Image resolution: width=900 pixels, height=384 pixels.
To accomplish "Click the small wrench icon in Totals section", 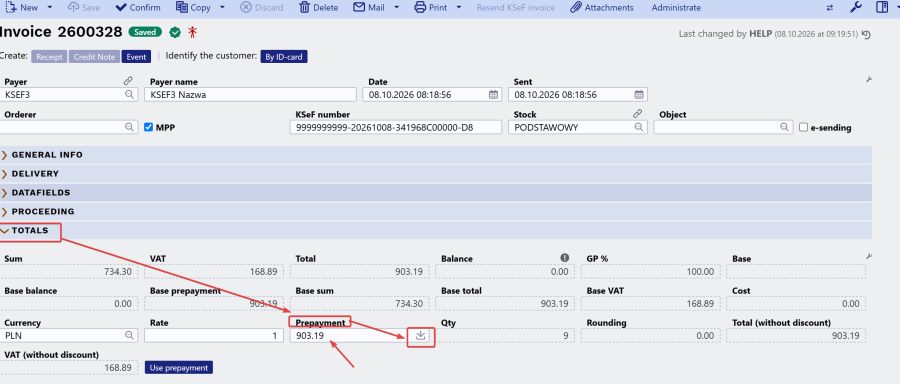I will click(x=868, y=257).
